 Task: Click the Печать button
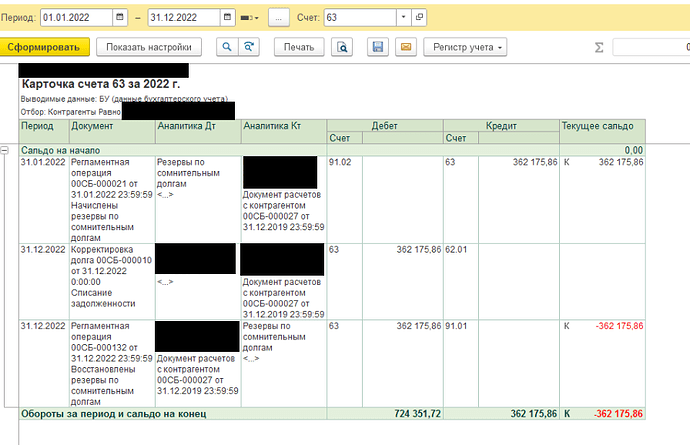tap(299, 47)
